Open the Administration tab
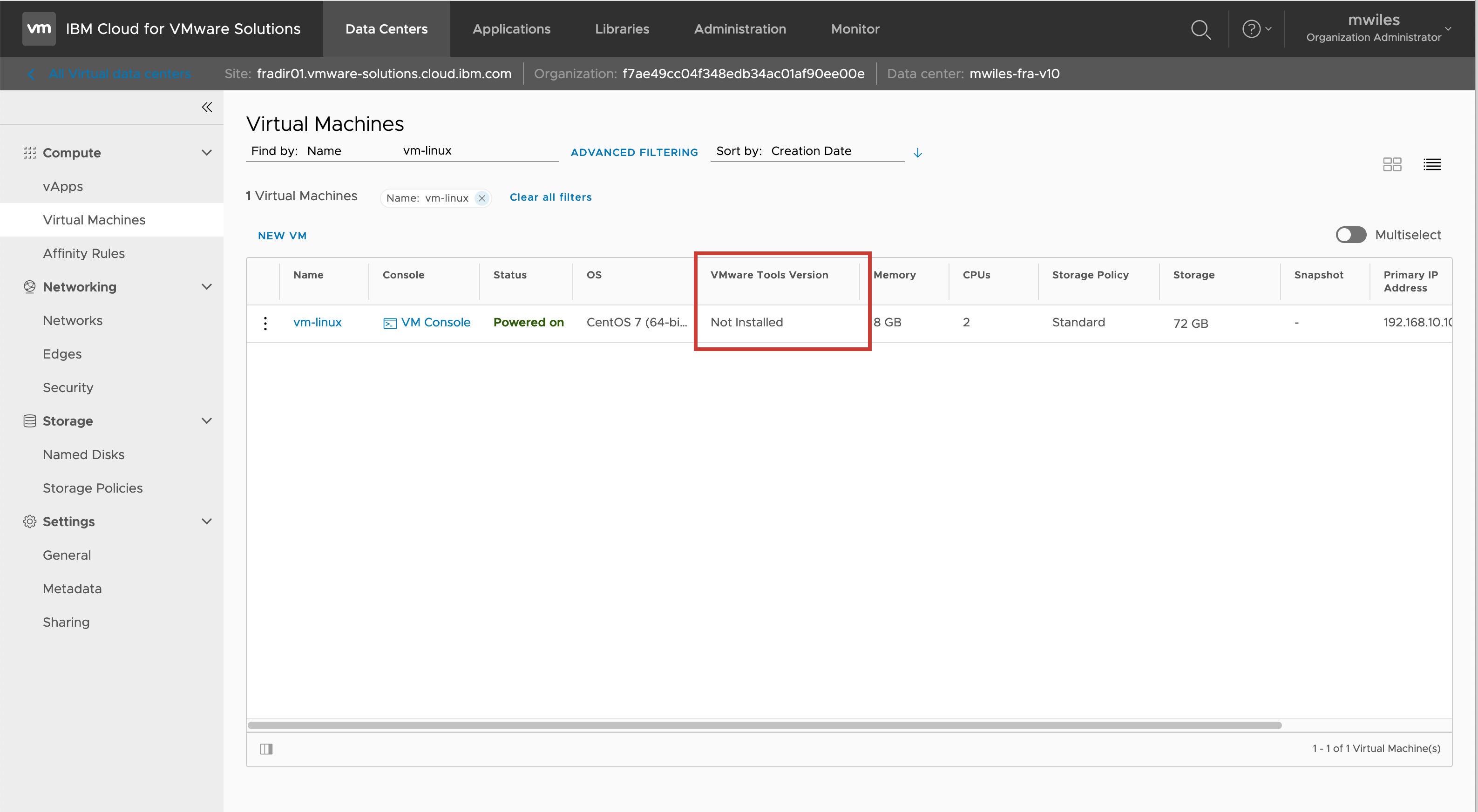 (739, 29)
